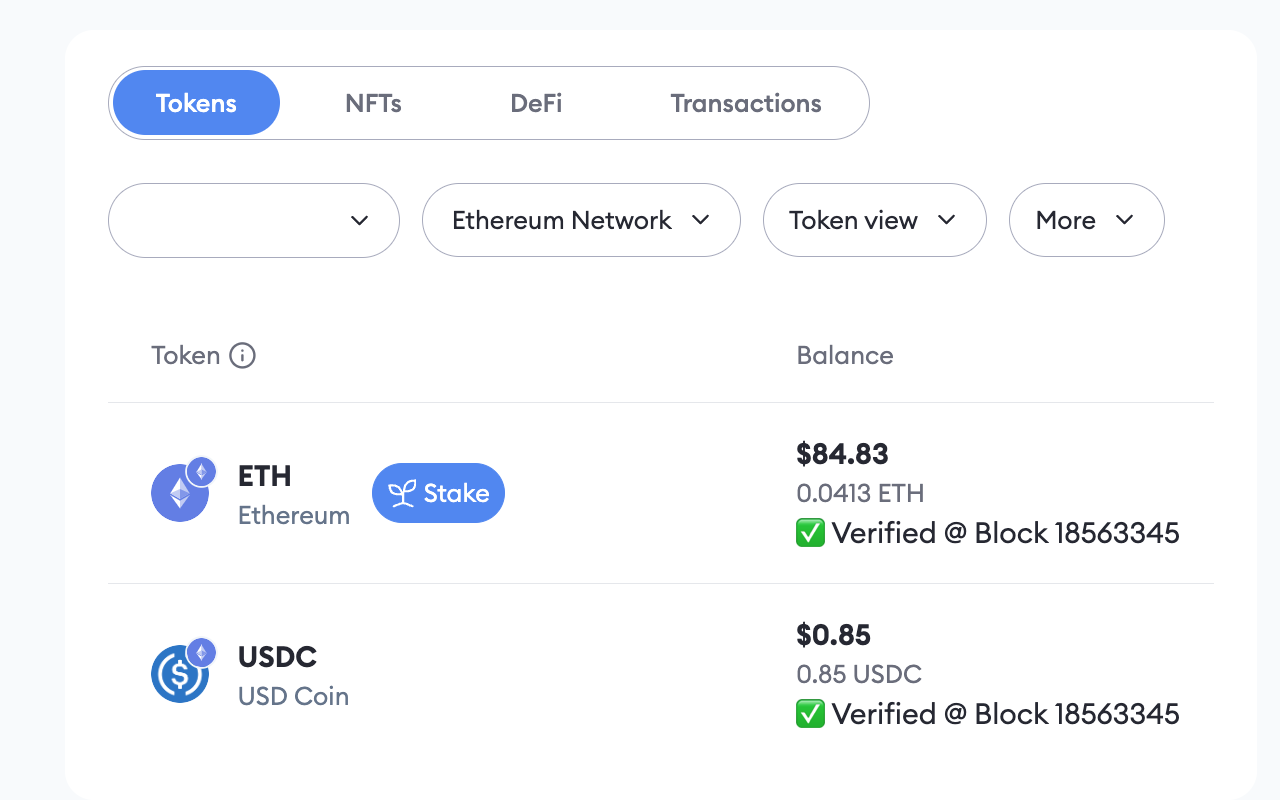
Task: Click the Verified @ Block 18563345 link on ETH
Action: tap(1005, 533)
